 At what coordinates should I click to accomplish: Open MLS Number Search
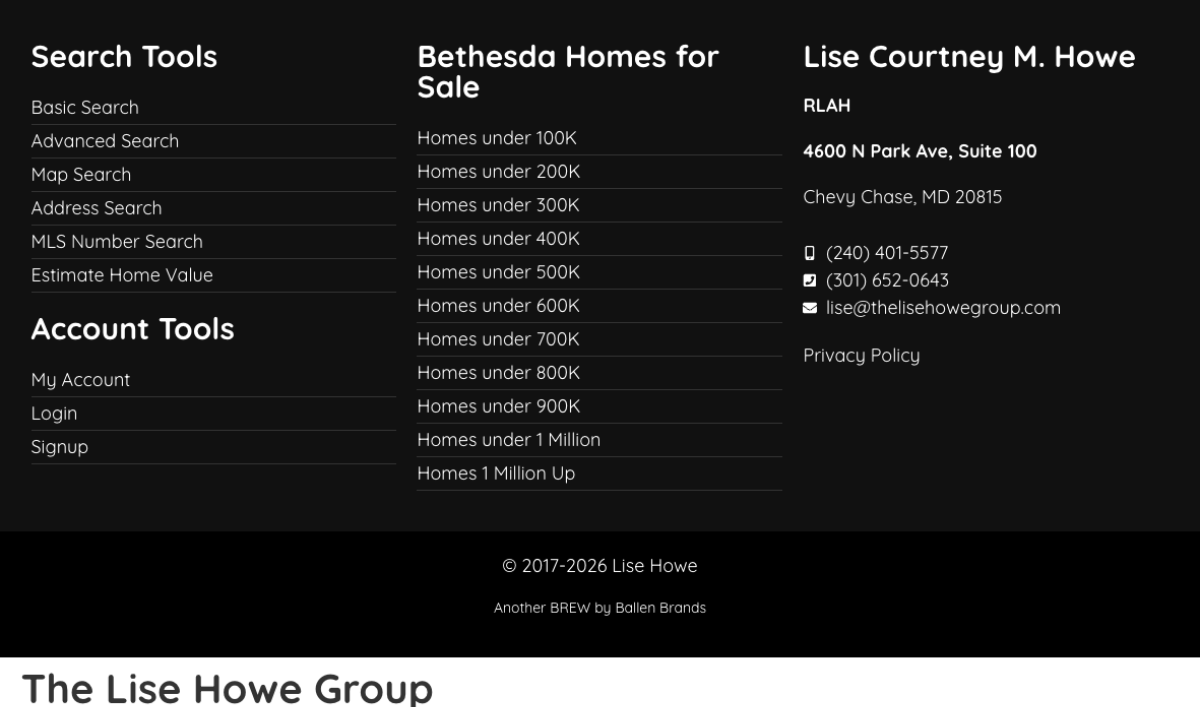[117, 241]
